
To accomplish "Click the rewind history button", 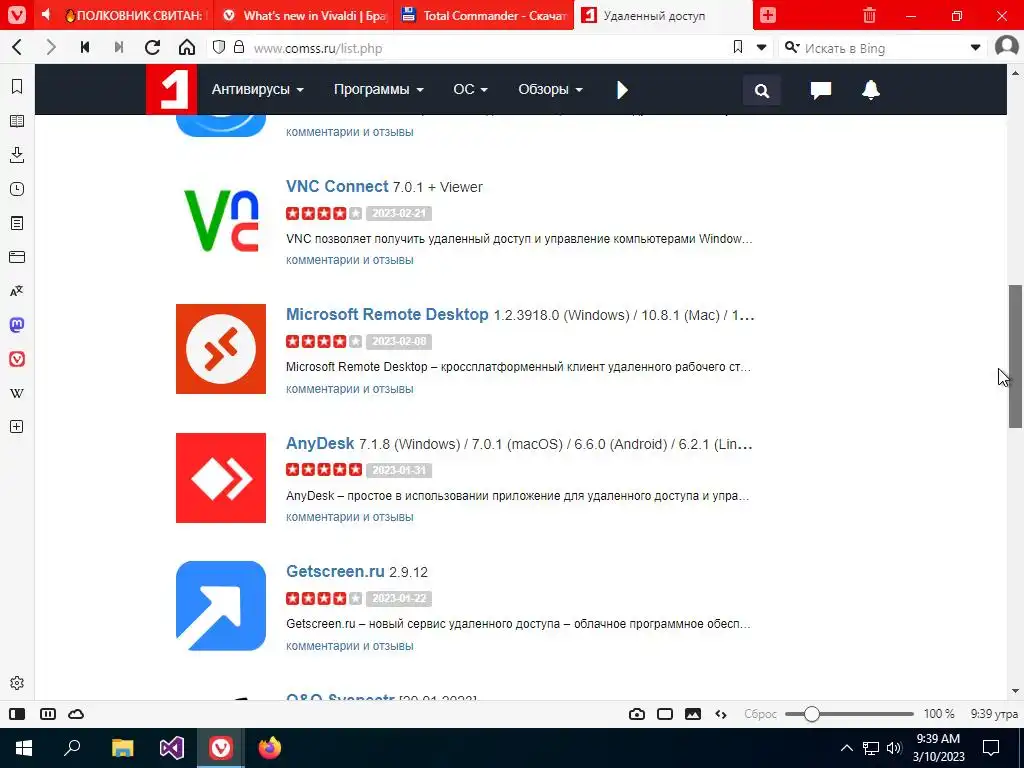I will pos(85,47).
